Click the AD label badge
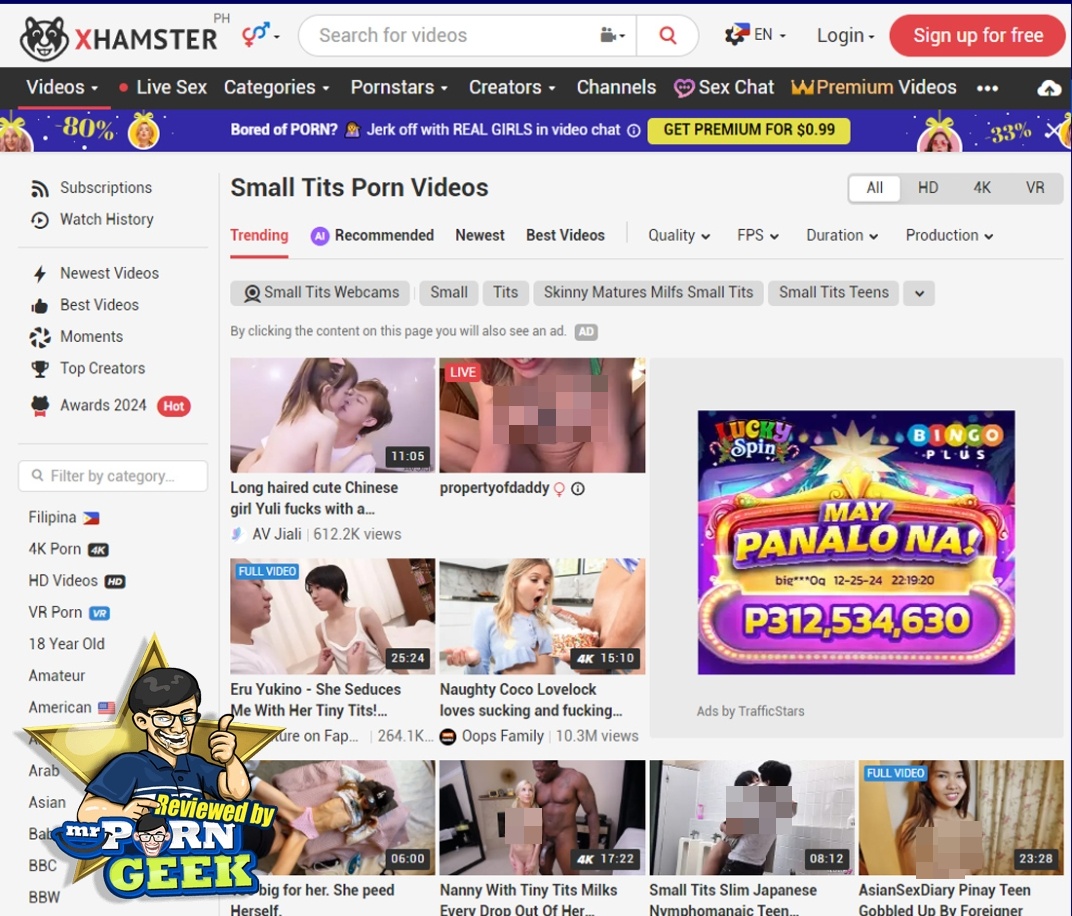This screenshot has width=1072, height=916. [x=586, y=332]
